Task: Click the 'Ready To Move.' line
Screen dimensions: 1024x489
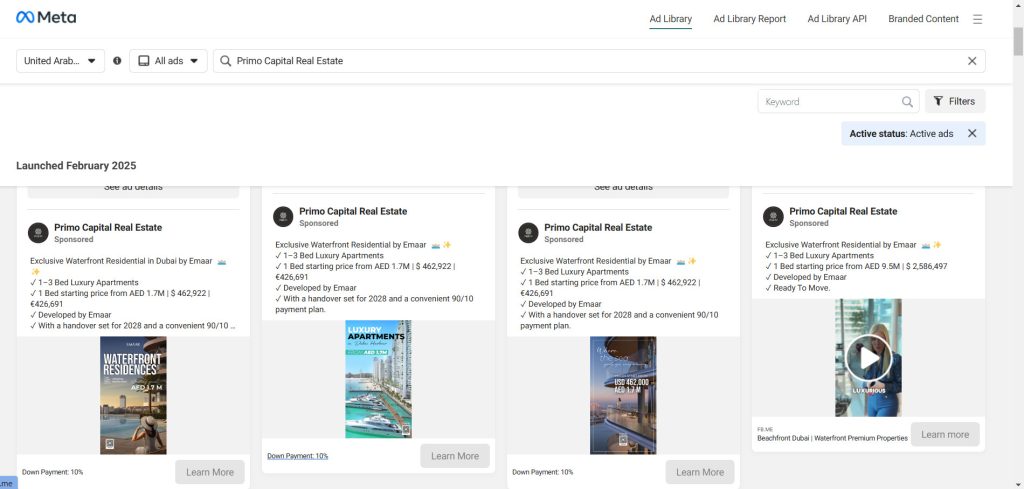Action: coord(797,288)
